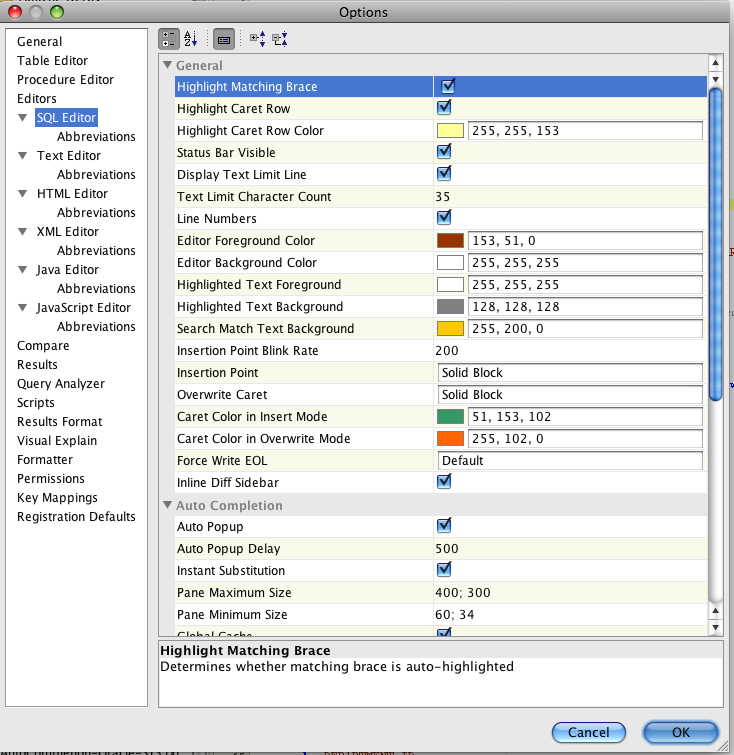This screenshot has width=734, height=755.
Task: Click Pane Minimum Size value 60; 34
Action: 455,614
